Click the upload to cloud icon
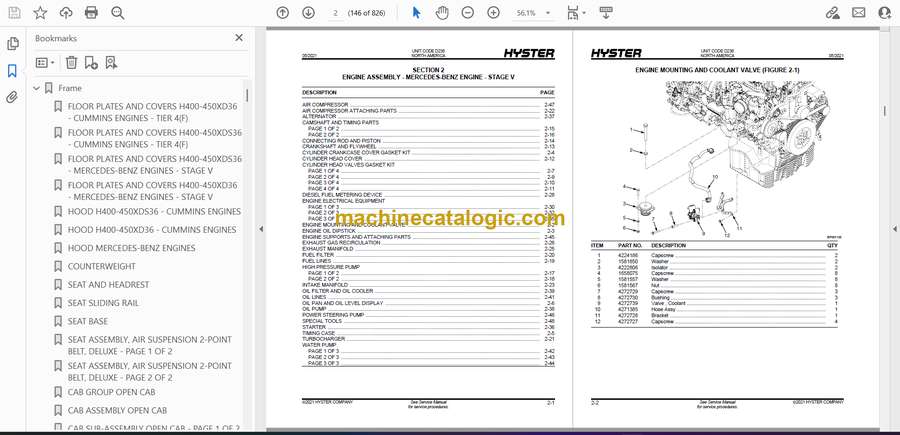Image resolution: width=900 pixels, height=435 pixels. (x=66, y=13)
